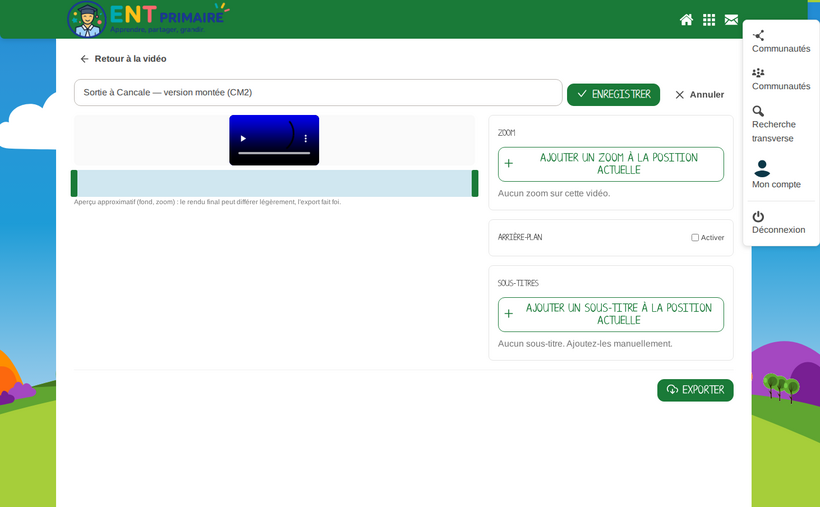Click the video progress bar
This screenshot has height=507, width=820.
(274, 153)
